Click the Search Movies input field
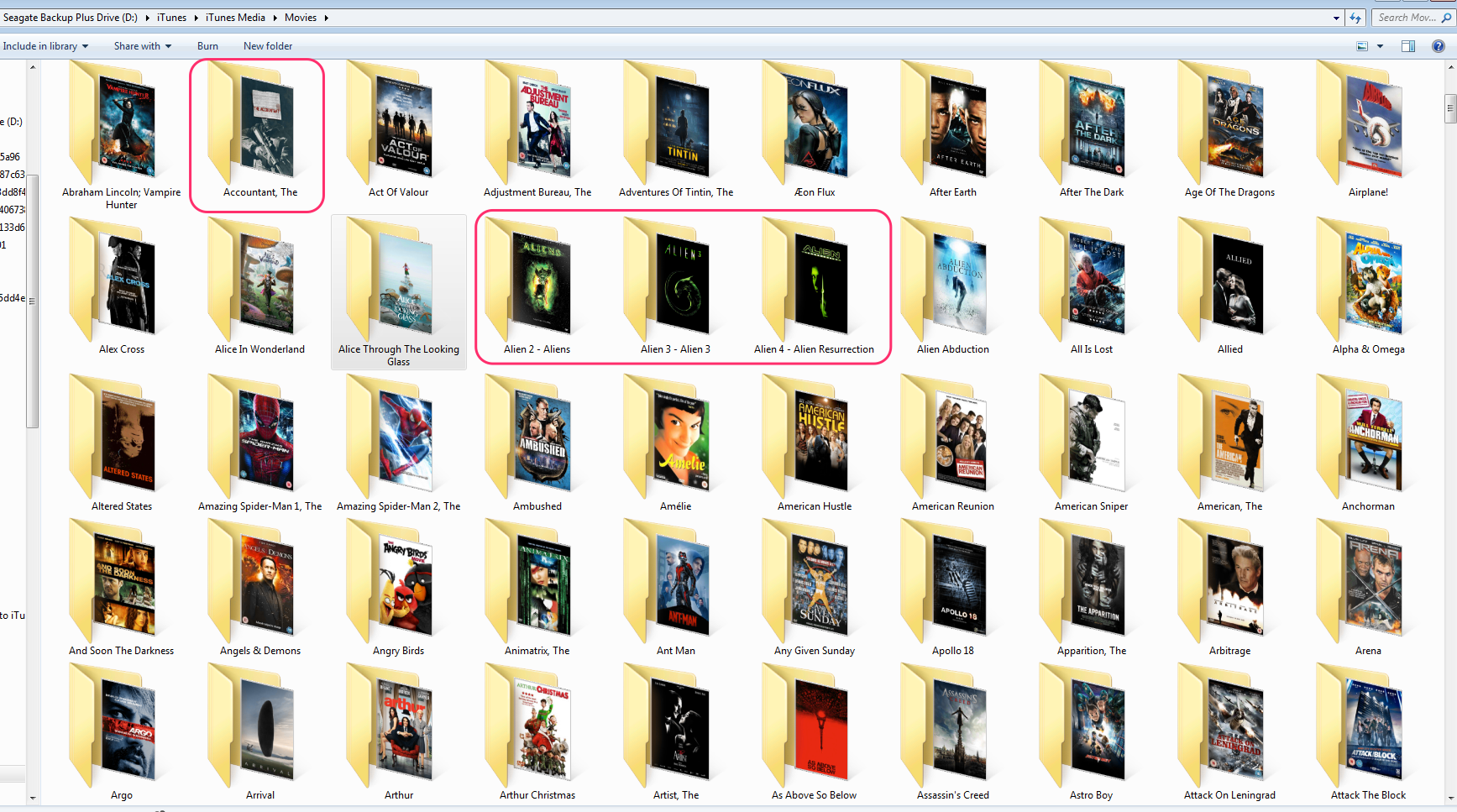Image resolution: width=1457 pixels, height=812 pixels. coord(1413,18)
